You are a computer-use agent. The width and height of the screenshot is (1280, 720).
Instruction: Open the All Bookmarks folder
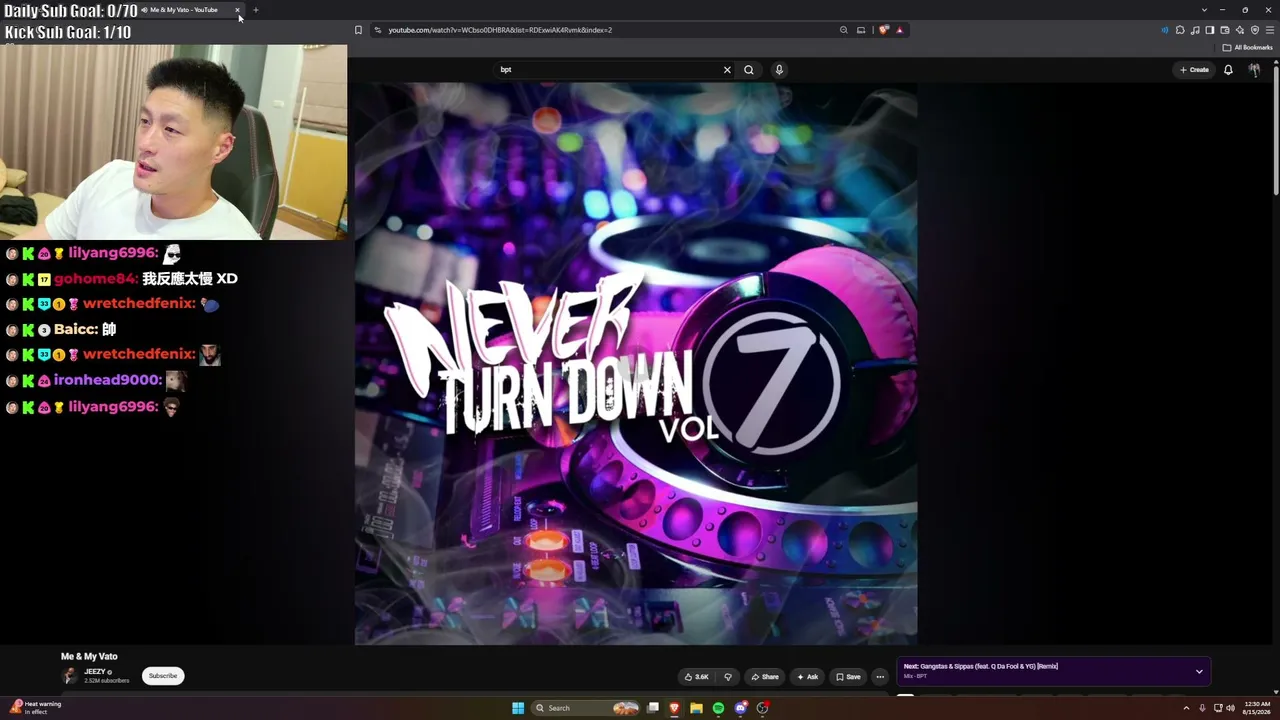coord(1247,47)
